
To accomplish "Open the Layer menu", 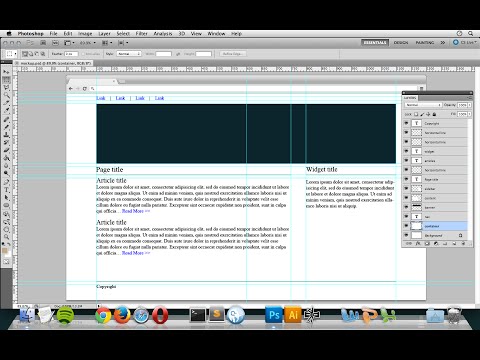I will click(104, 33).
